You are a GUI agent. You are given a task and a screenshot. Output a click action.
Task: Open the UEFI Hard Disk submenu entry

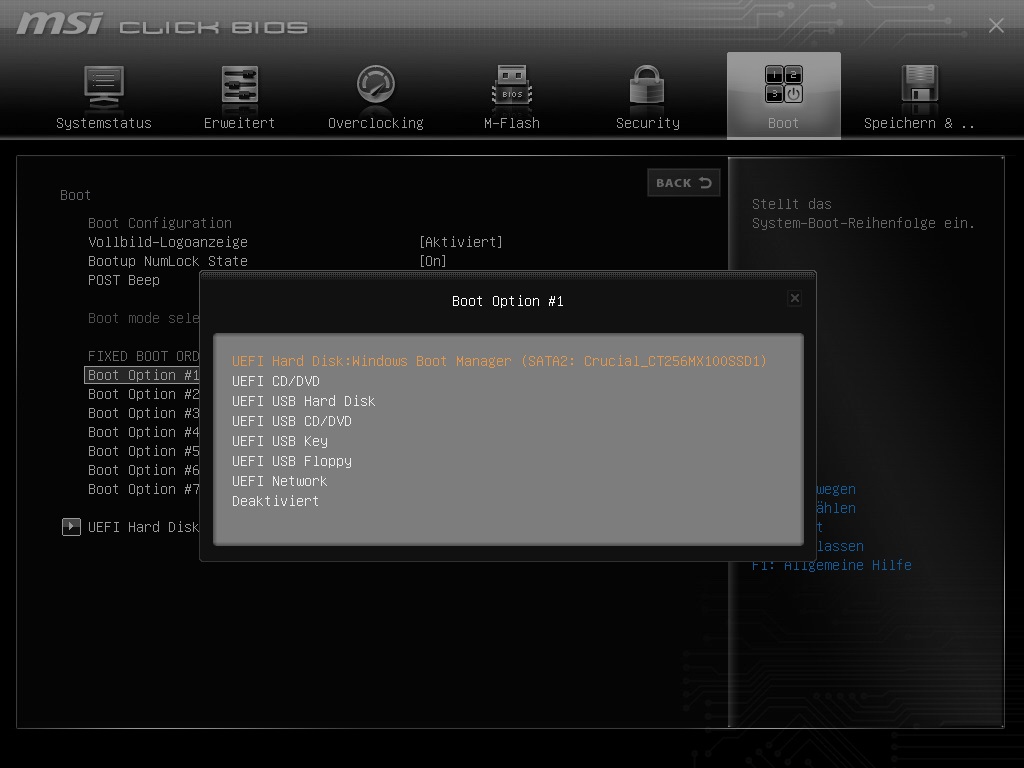tap(144, 527)
